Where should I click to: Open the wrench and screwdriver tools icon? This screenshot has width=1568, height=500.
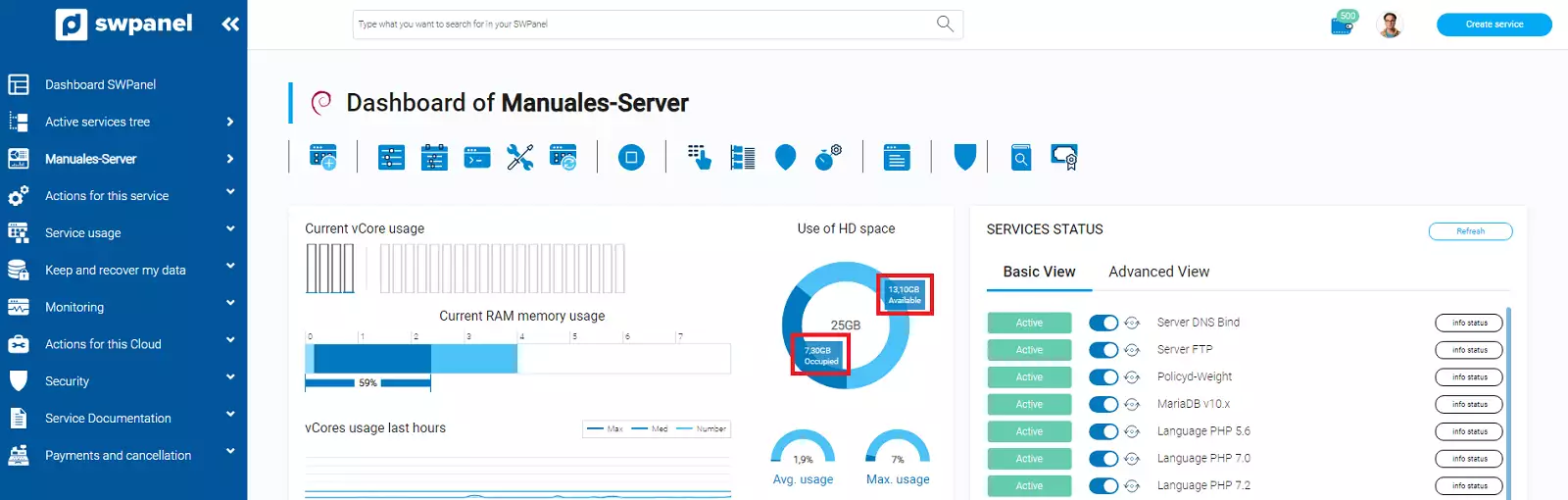(x=519, y=157)
